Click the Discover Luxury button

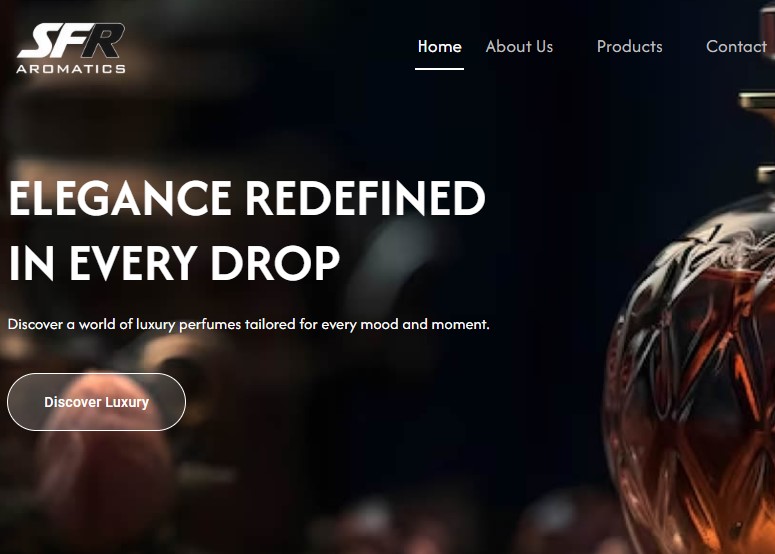(96, 402)
